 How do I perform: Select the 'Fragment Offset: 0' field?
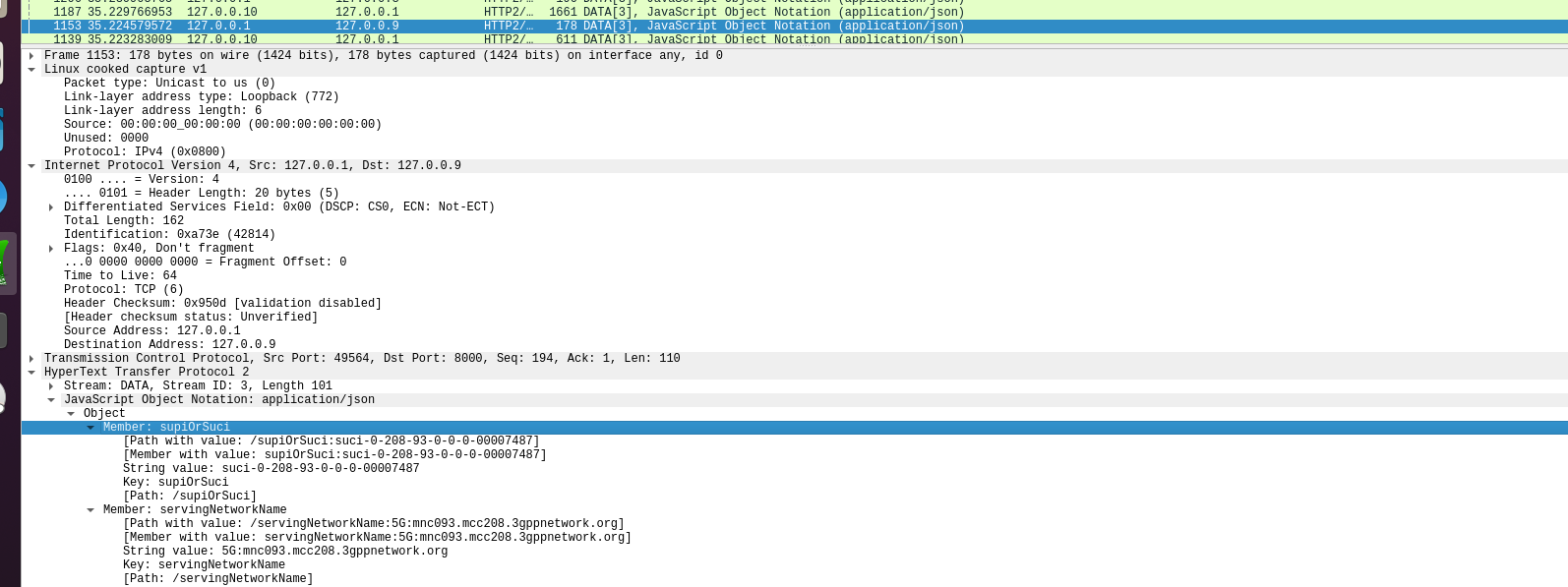205,263
